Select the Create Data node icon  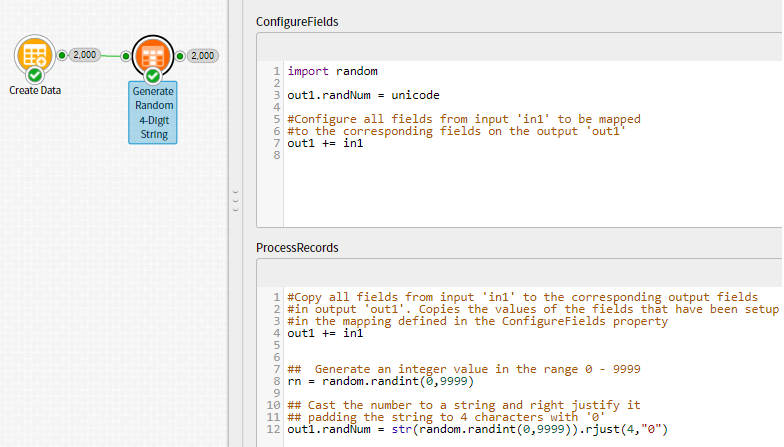[x=34, y=54]
